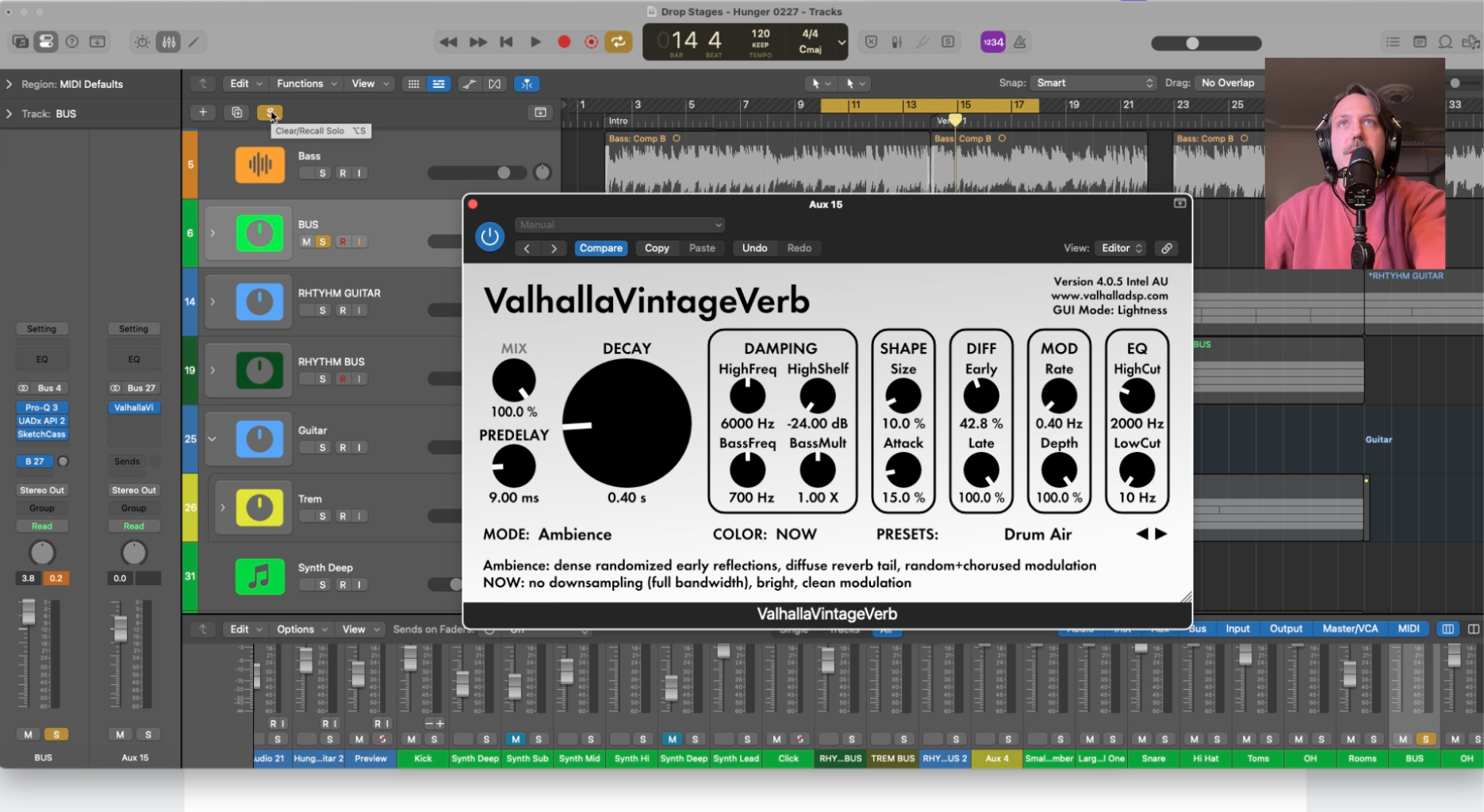The width and height of the screenshot is (1484, 812).
Task: Select the yellow Trem track icon
Action: (260, 507)
